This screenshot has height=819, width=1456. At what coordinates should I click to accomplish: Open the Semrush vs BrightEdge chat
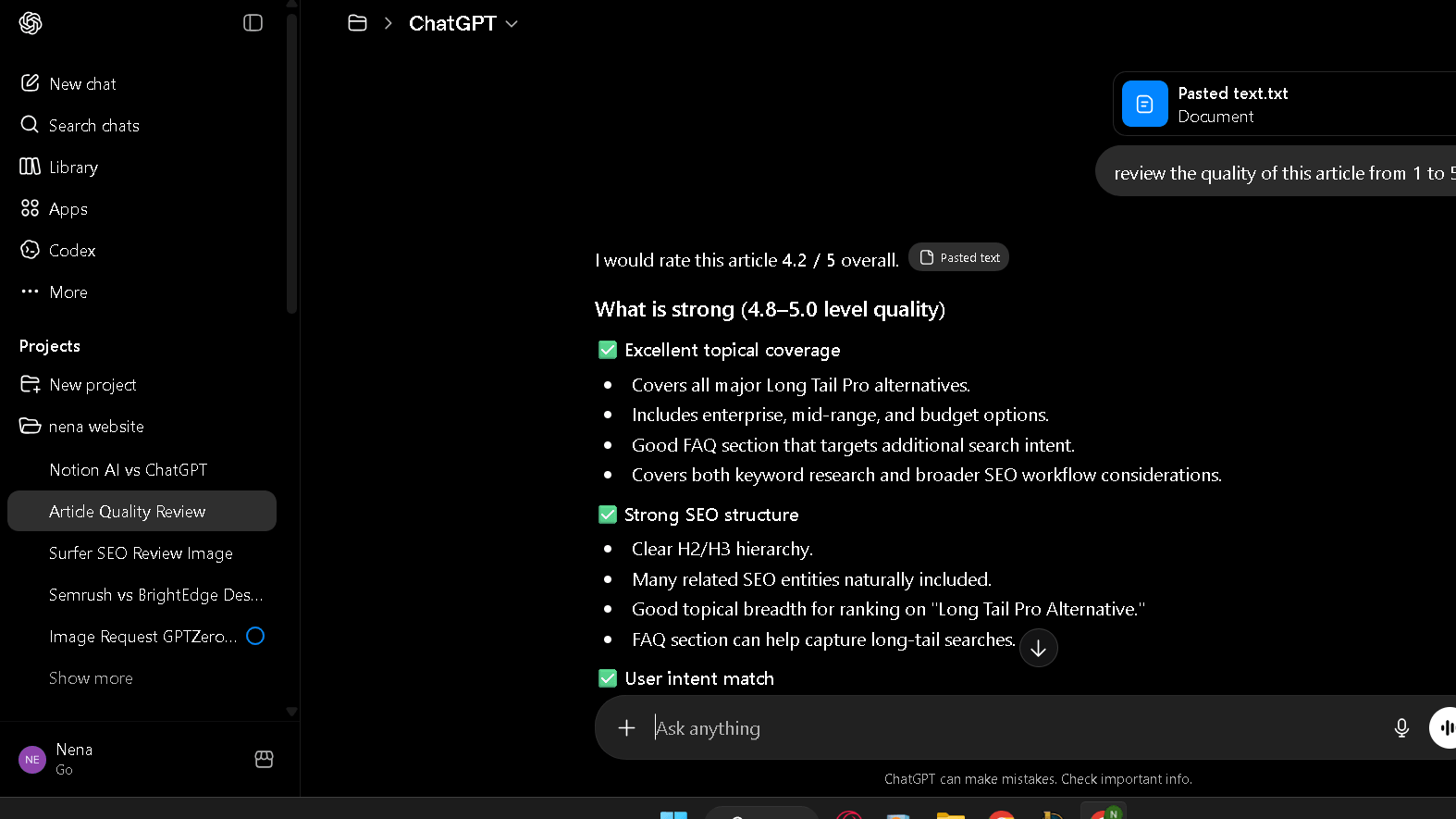tap(142, 594)
